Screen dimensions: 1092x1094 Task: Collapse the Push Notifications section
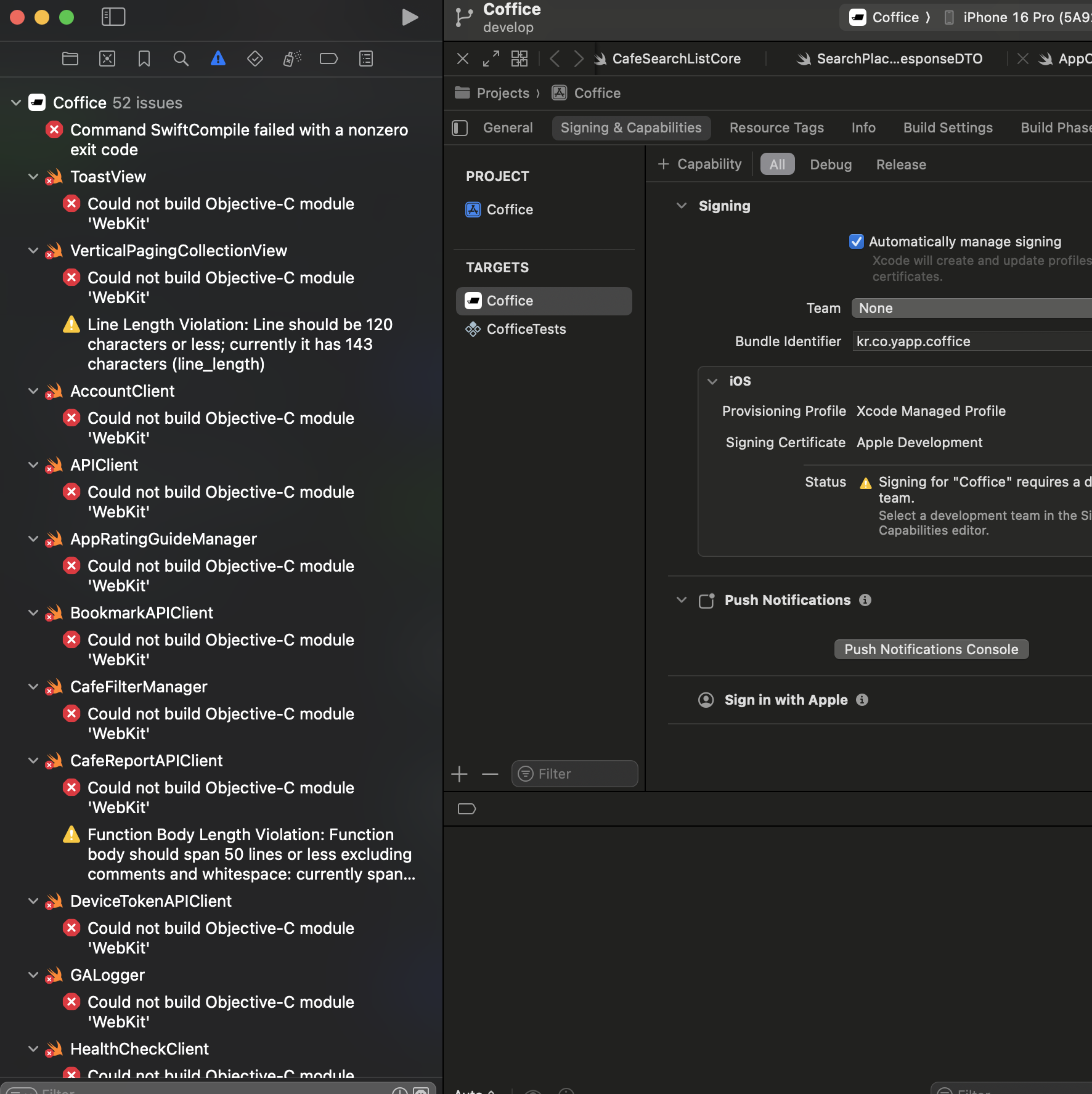click(682, 600)
